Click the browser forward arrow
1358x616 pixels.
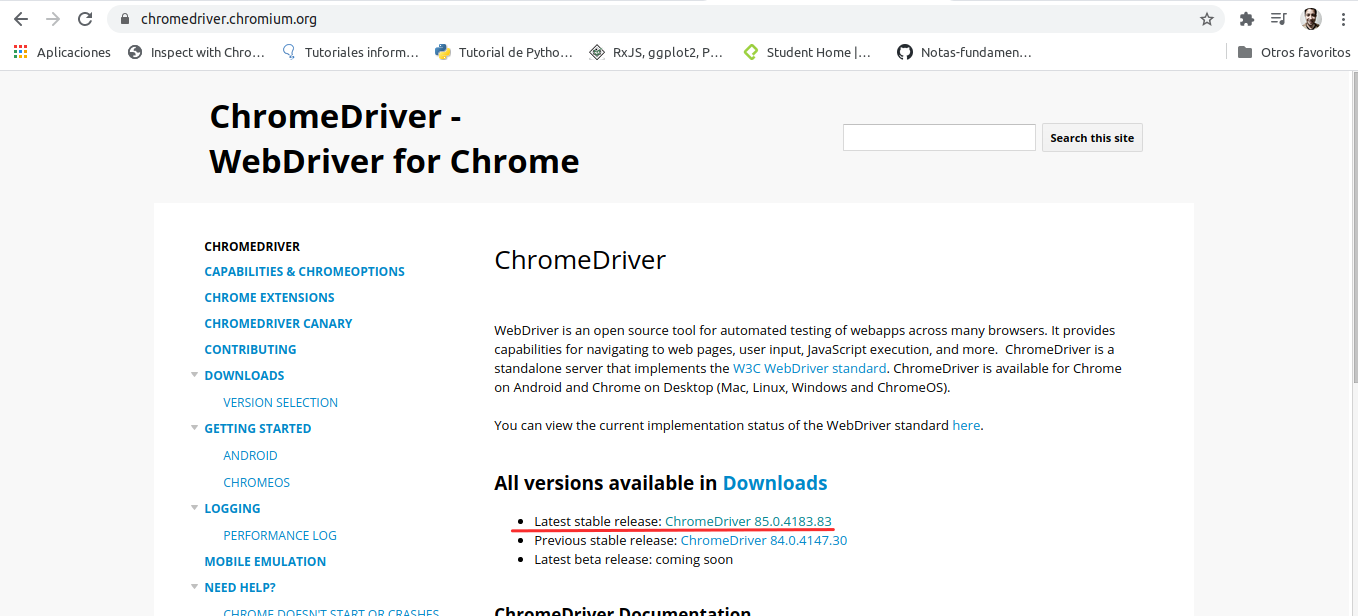click(x=53, y=19)
